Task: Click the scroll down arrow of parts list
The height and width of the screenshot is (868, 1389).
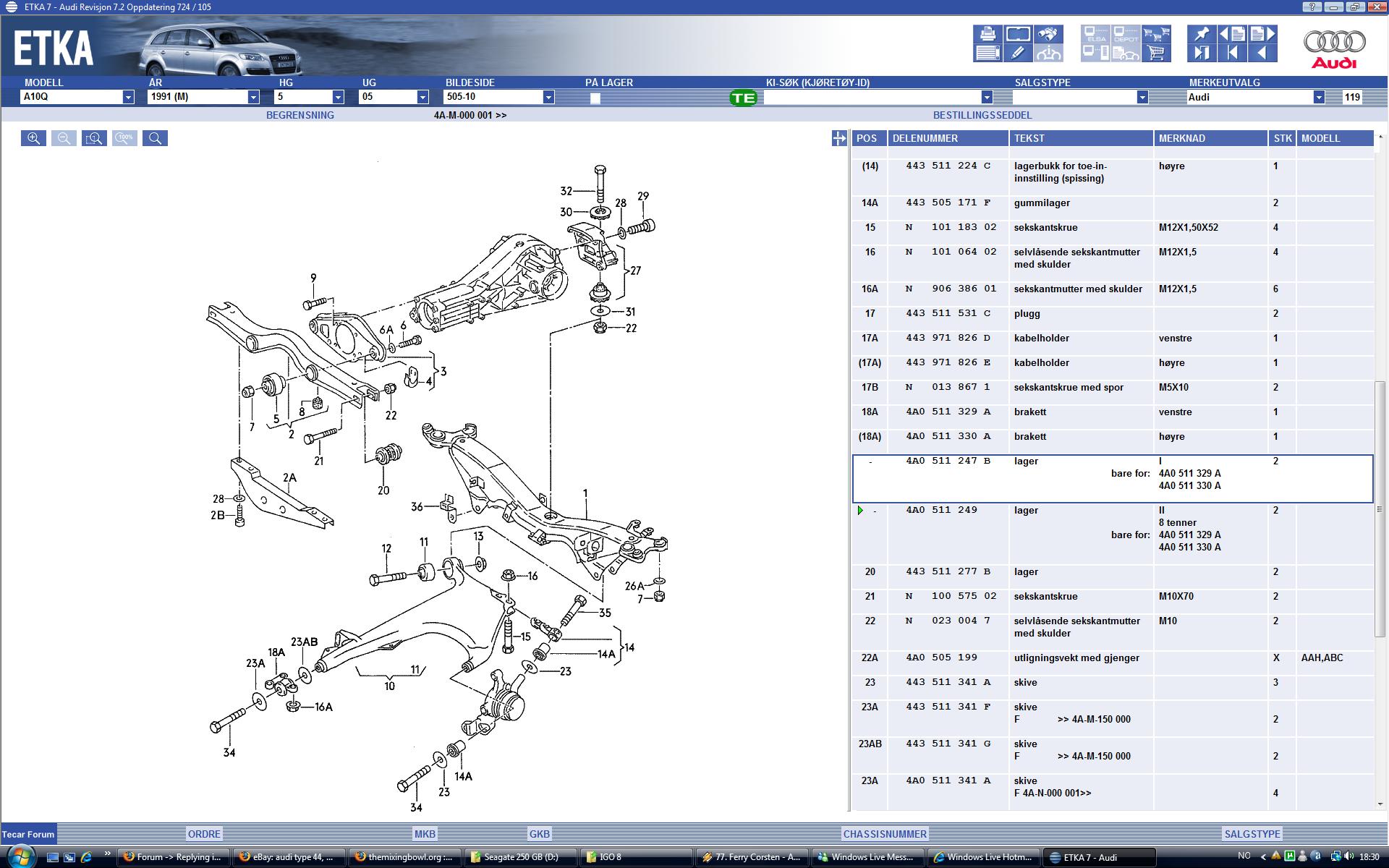Action: (1380, 804)
